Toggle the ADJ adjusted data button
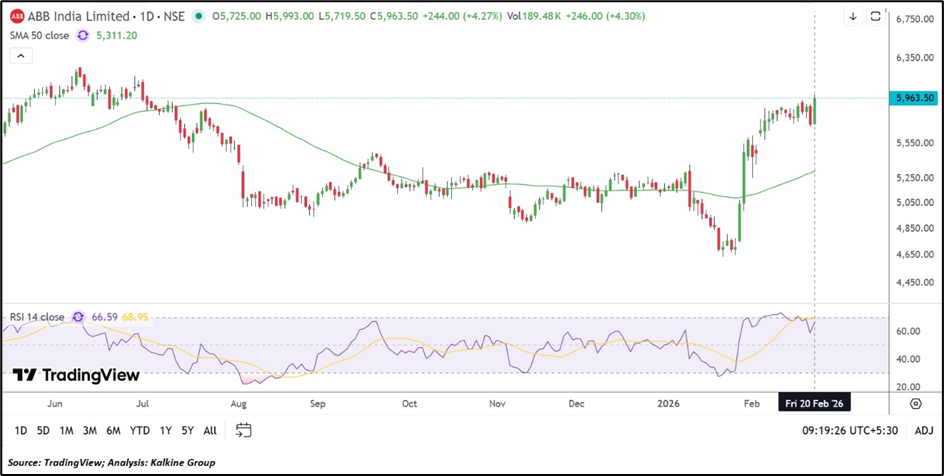 (x=923, y=430)
